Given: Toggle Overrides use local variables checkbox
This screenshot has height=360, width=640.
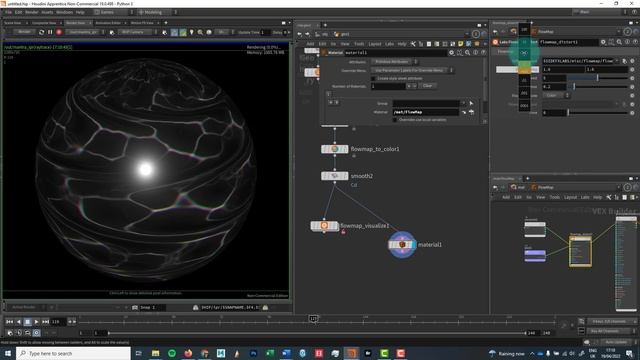Looking at the screenshot, I should click(395, 120).
